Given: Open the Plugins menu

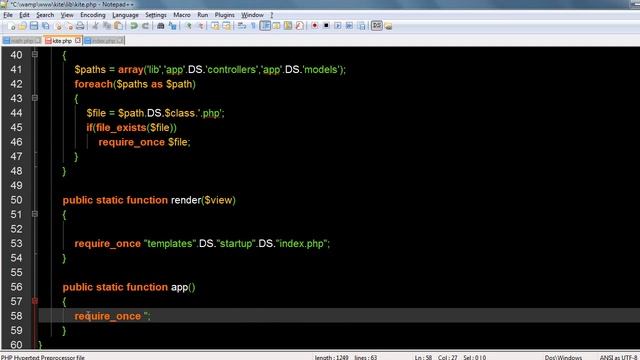Looking at the screenshot, I should (x=224, y=15).
